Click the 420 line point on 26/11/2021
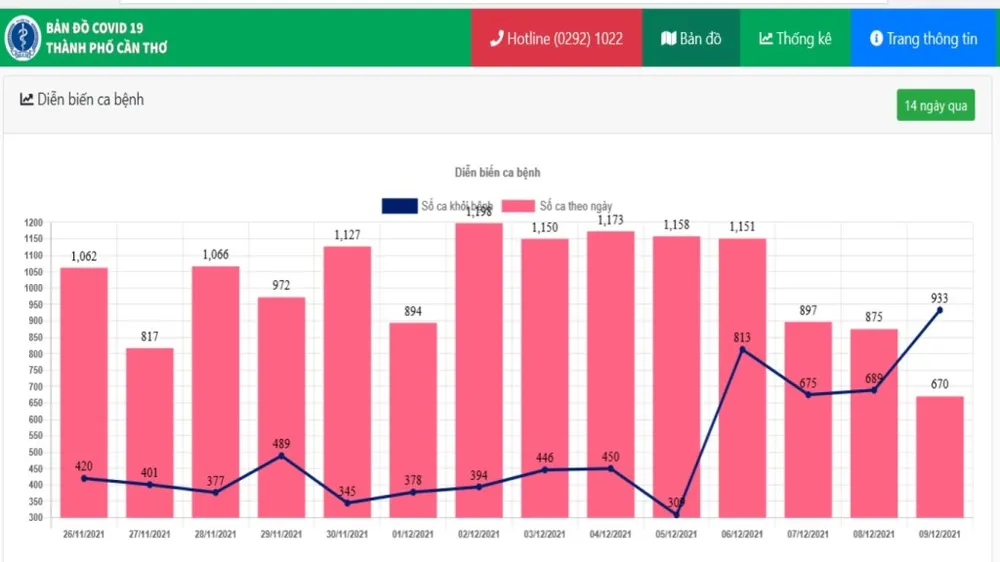1000x562 pixels. (83, 478)
